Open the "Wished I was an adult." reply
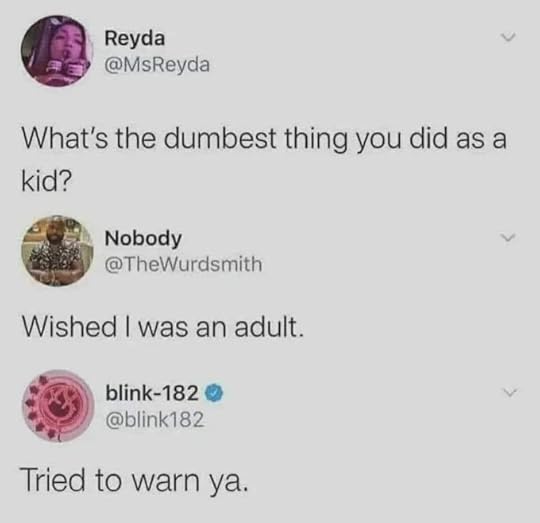This screenshot has height=523, width=540. pyautogui.click(x=163, y=327)
